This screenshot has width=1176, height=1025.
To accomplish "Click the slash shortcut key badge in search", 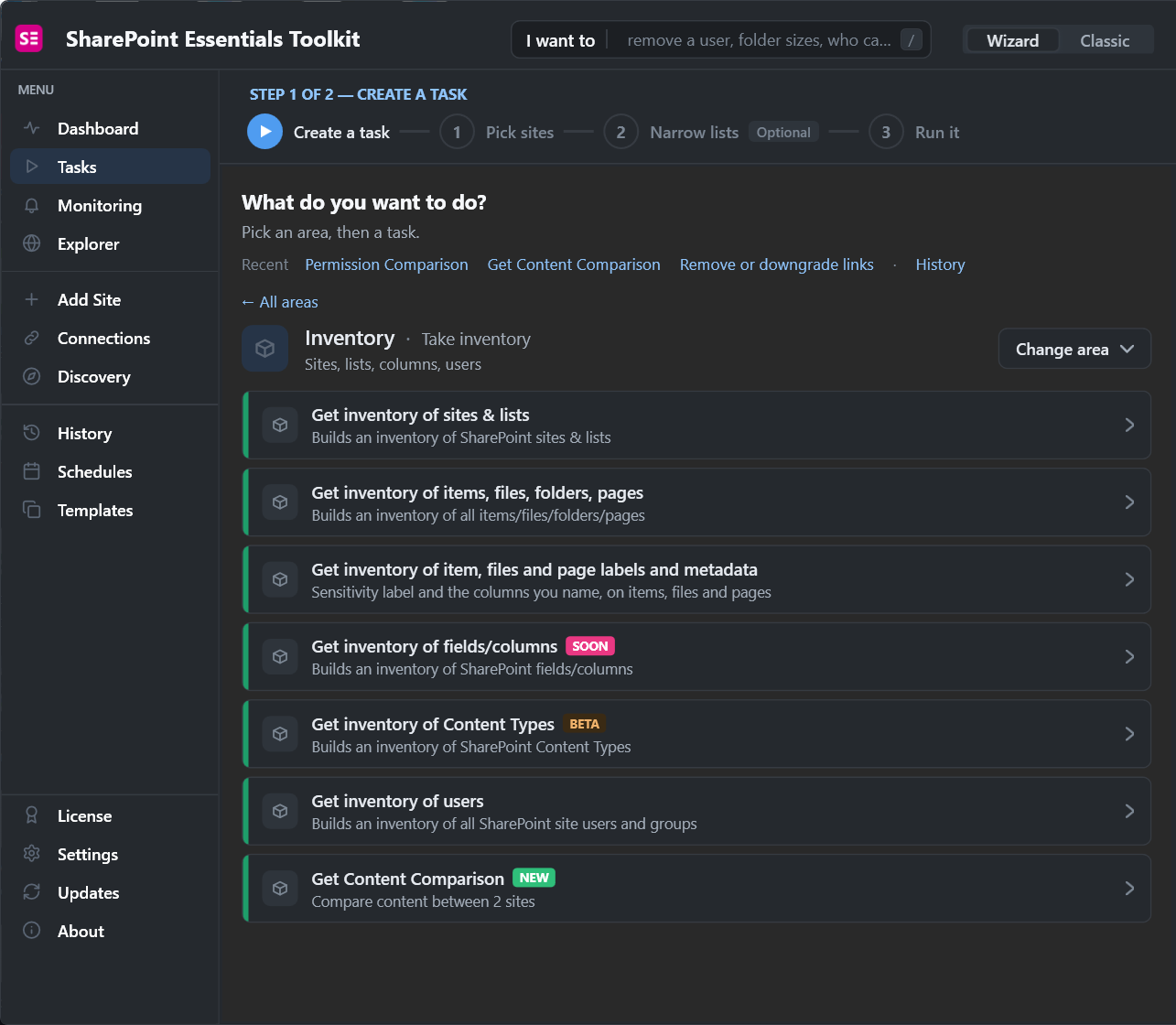I will point(911,40).
